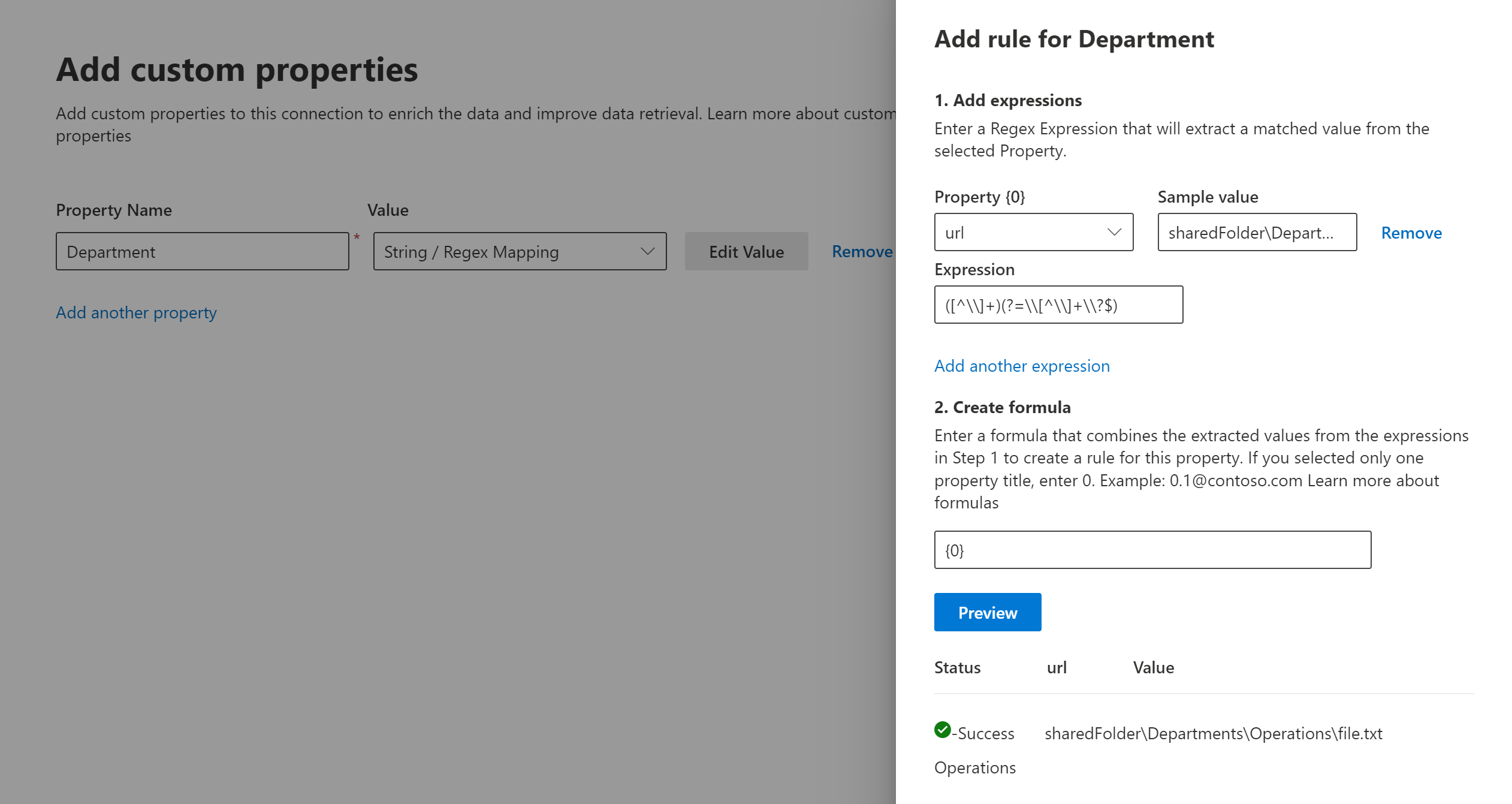Click the Remove property icon on the right
This screenshot has height=804, width=1512.
click(861, 250)
